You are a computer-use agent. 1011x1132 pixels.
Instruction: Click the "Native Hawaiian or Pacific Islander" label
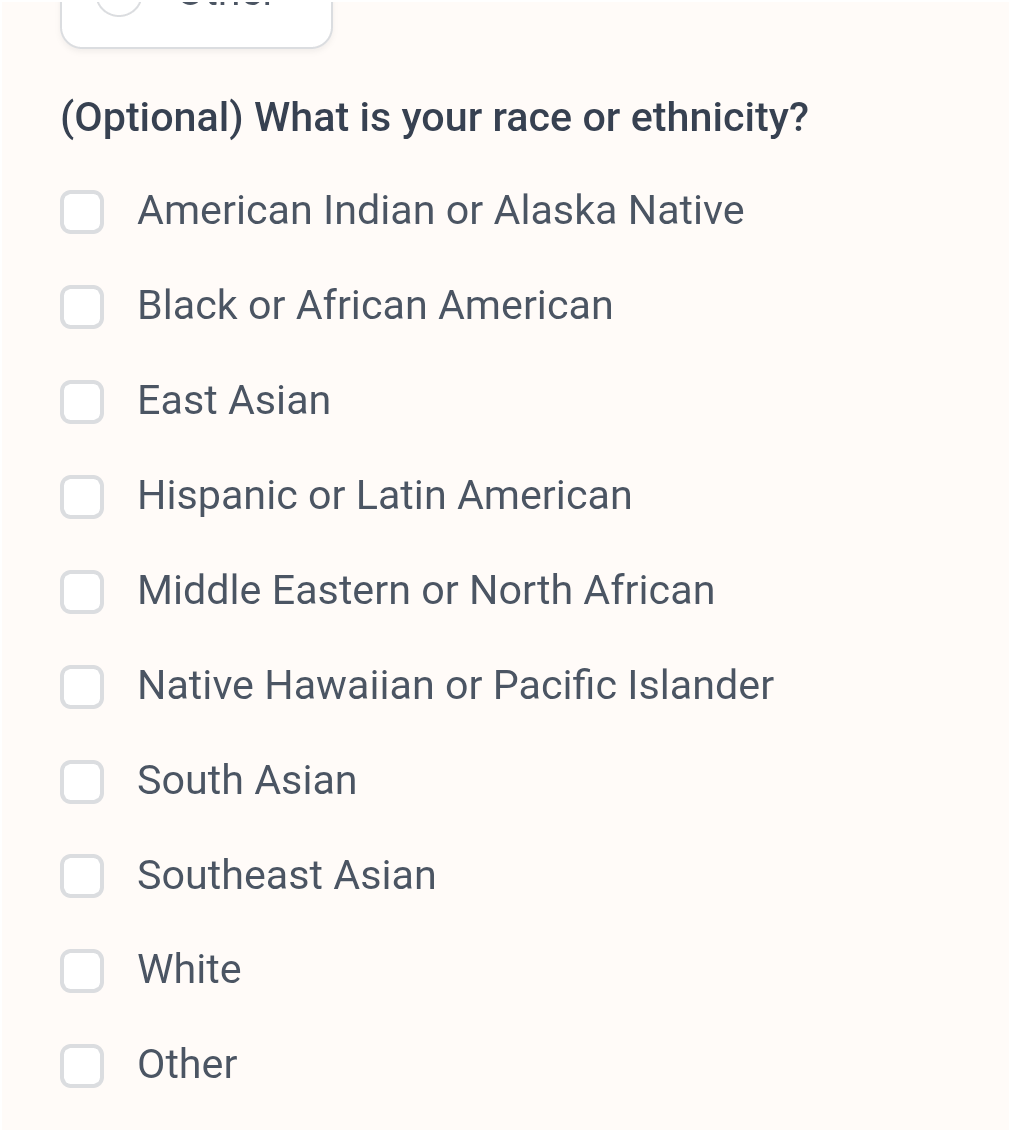(x=455, y=686)
